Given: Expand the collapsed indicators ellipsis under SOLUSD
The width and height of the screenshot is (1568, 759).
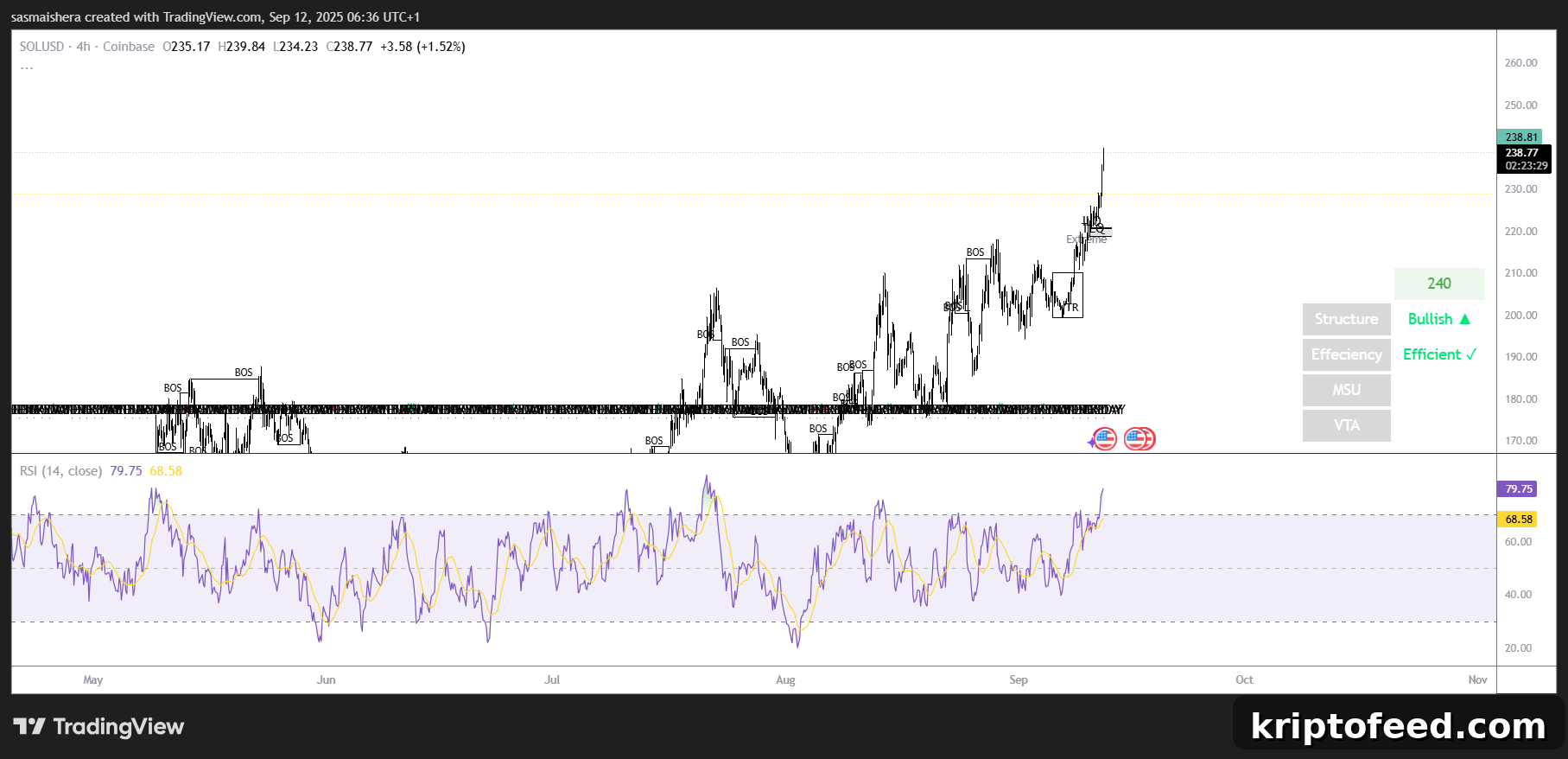Looking at the screenshot, I should coord(27,67).
